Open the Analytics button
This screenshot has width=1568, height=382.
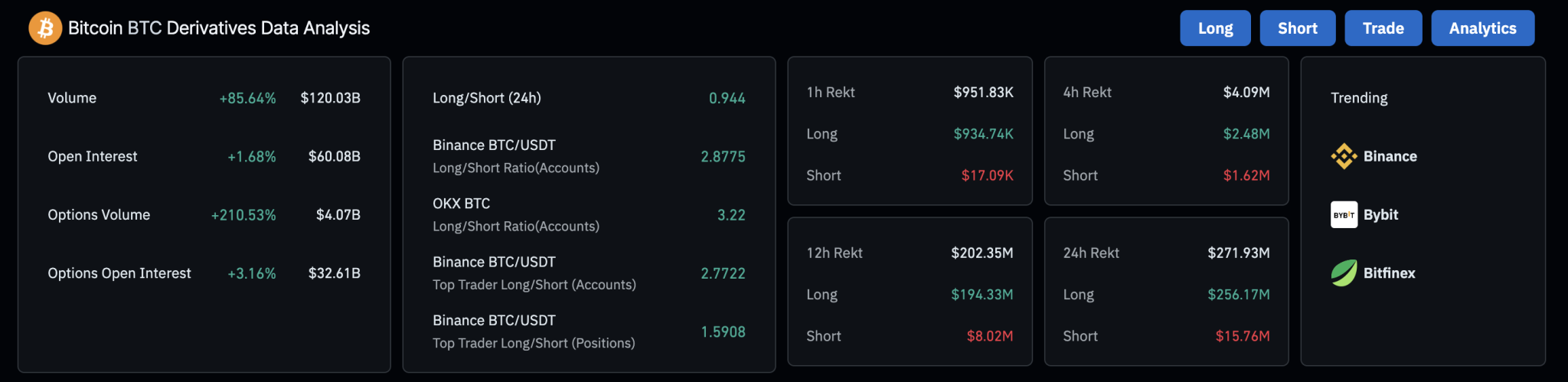click(1482, 28)
